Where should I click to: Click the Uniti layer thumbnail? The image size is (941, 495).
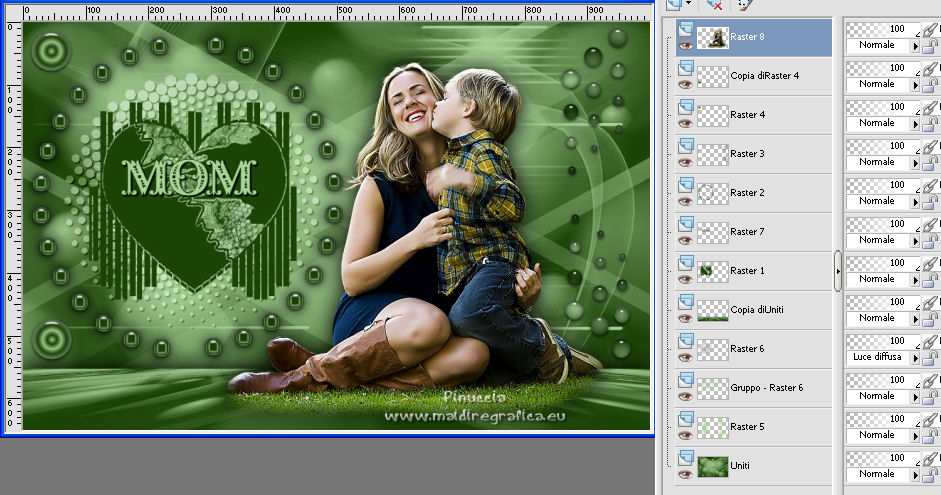(x=712, y=466)
